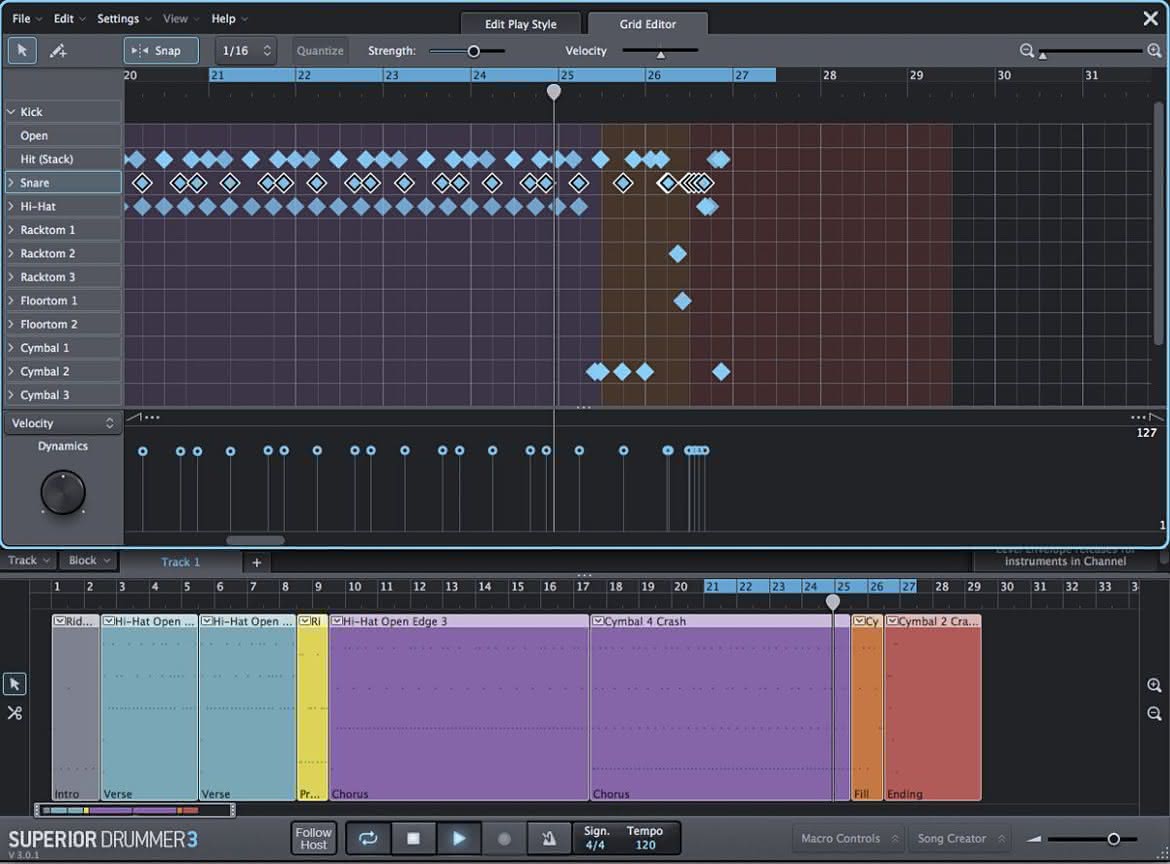Click the Grid Editor zoom out magnifier

pos(1027,51)
